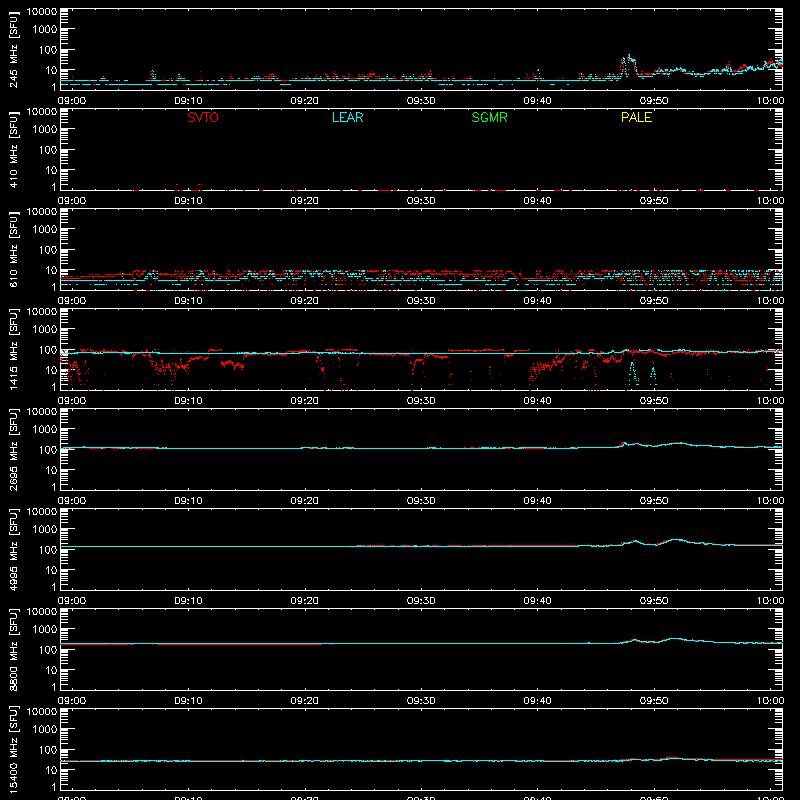Click the cyan LEAR station label

point(347,117)
